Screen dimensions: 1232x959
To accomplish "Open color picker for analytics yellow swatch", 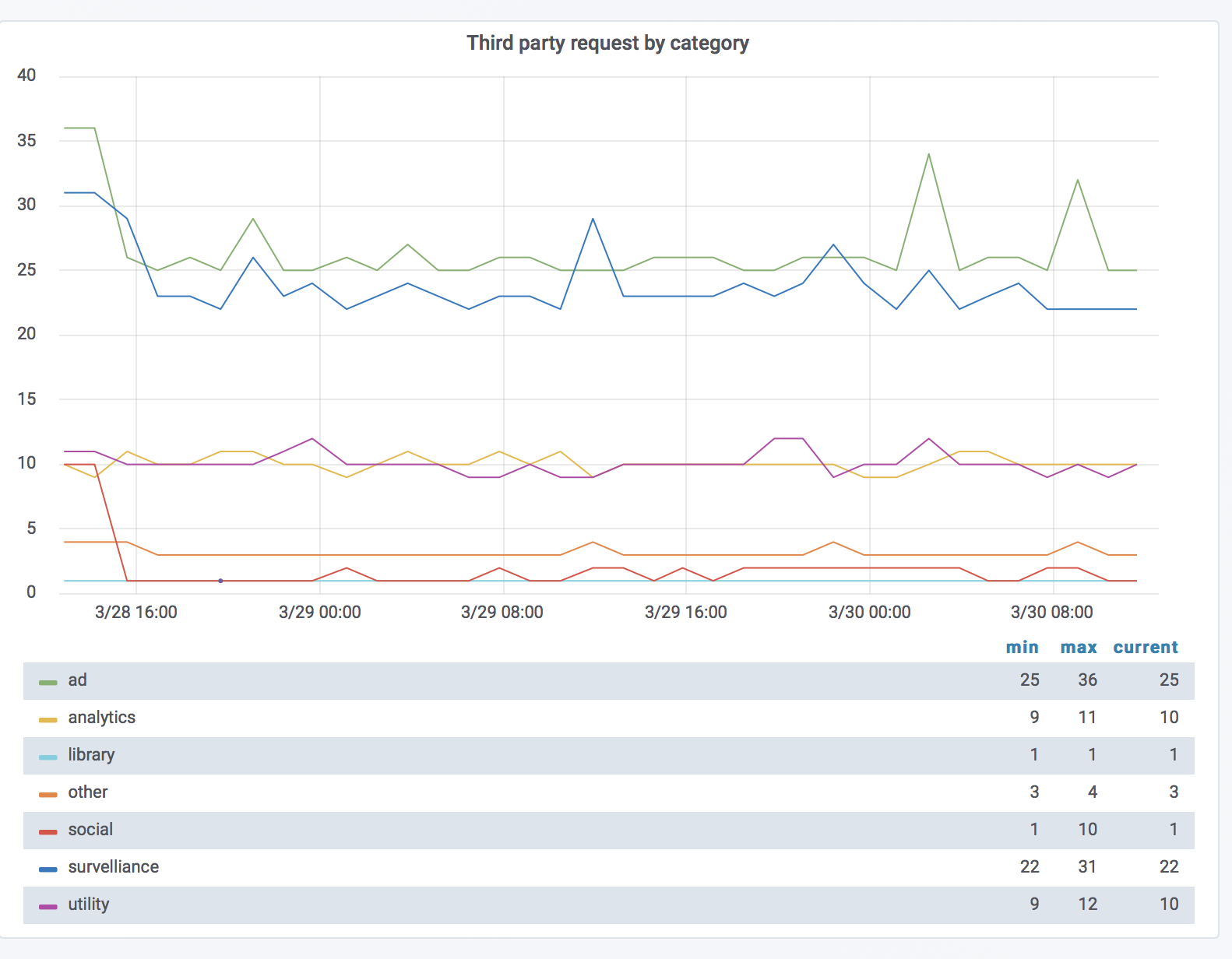I will [48, 720].
